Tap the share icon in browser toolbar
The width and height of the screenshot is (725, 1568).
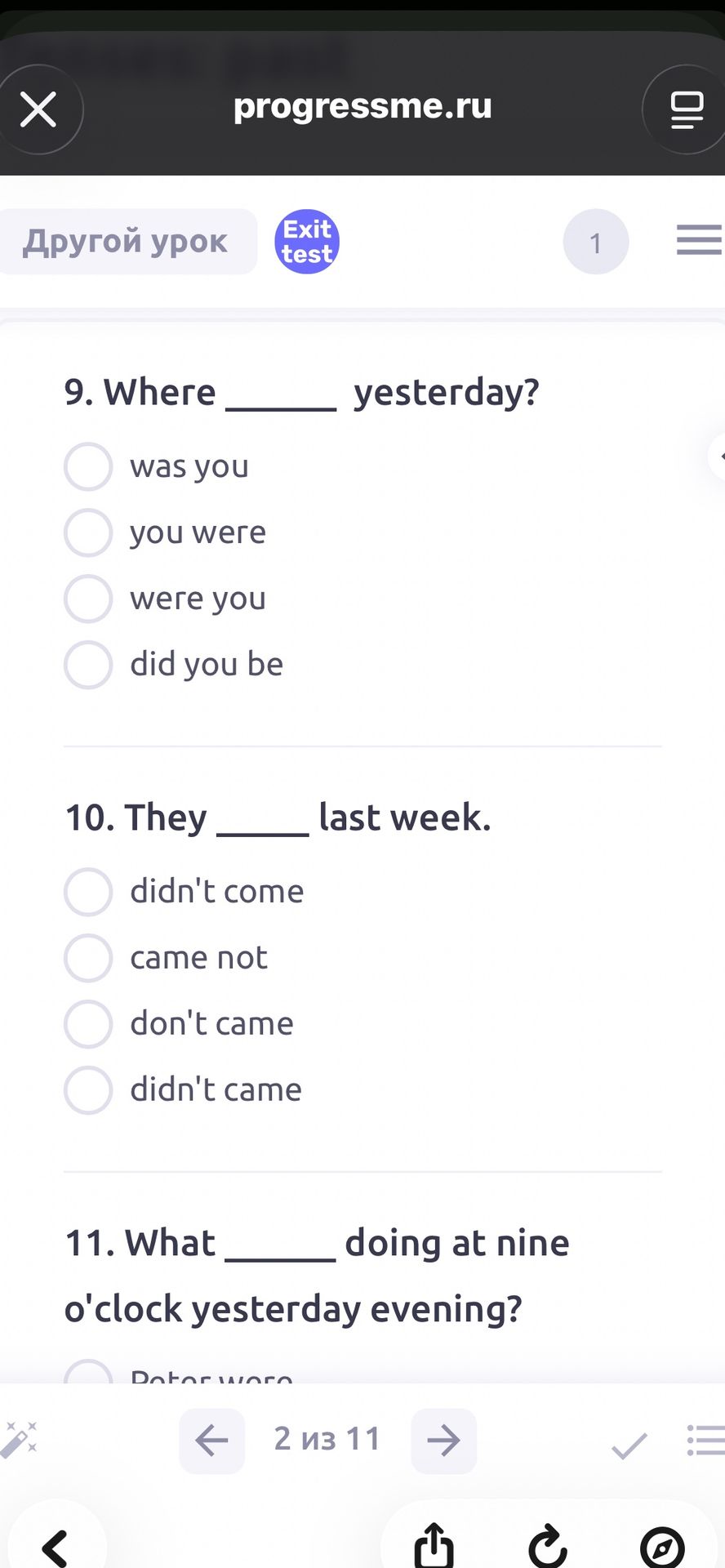pyautogui.click(x=434, y=1545)
